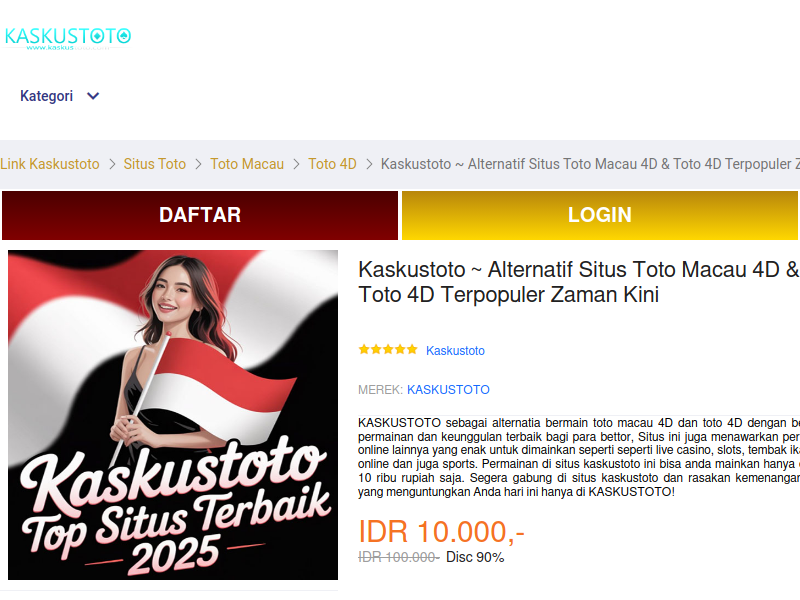Click the chevron after Toto 4D
The height and width of the screenshot is (600, 800).
coord(369,164)
